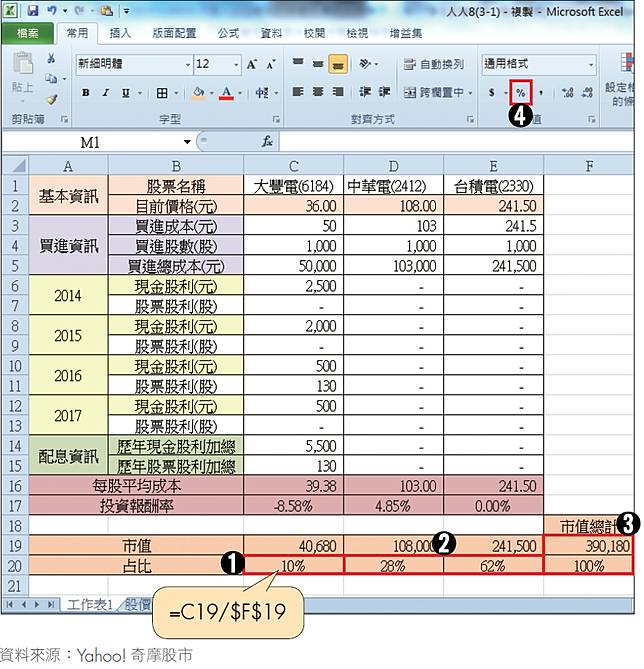Click first sheet navigation arrow
Viewport: 644px width, 669px height.
[x=10, y=605]
